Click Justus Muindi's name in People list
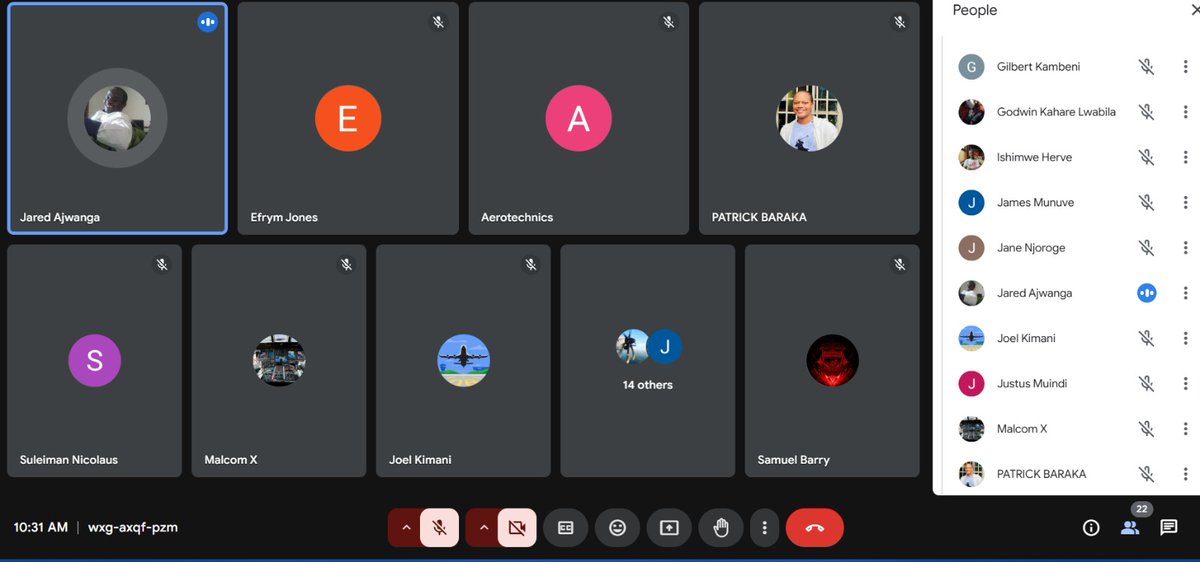This screenshot has height=562, width=1200. tap(1032, 383)
